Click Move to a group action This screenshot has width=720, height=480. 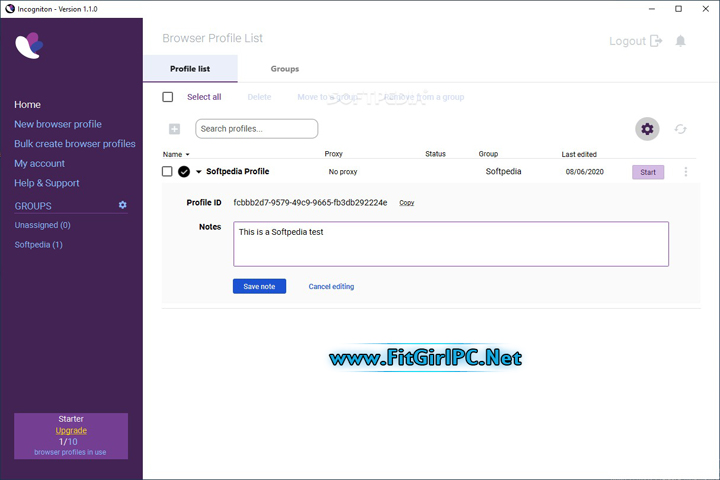click(328, 97)
